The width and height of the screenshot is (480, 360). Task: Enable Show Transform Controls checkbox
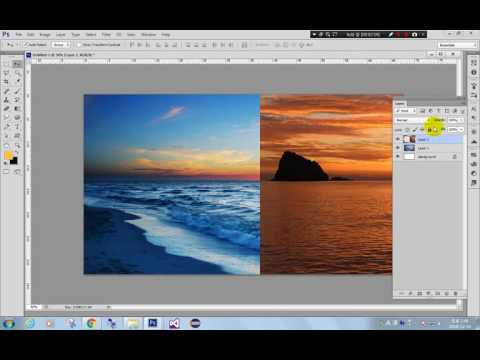pyautogui.click(x=79, y=44)
